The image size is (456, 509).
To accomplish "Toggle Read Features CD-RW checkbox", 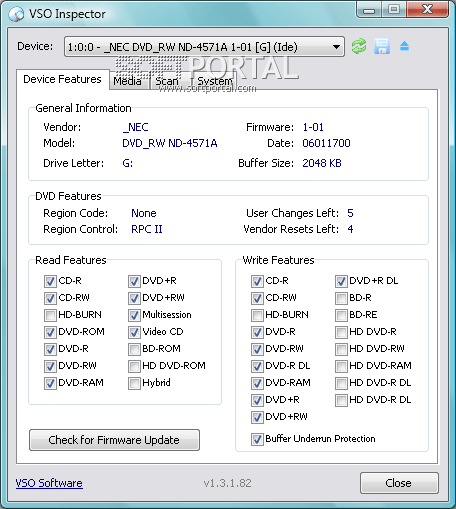I will [50, 298].
